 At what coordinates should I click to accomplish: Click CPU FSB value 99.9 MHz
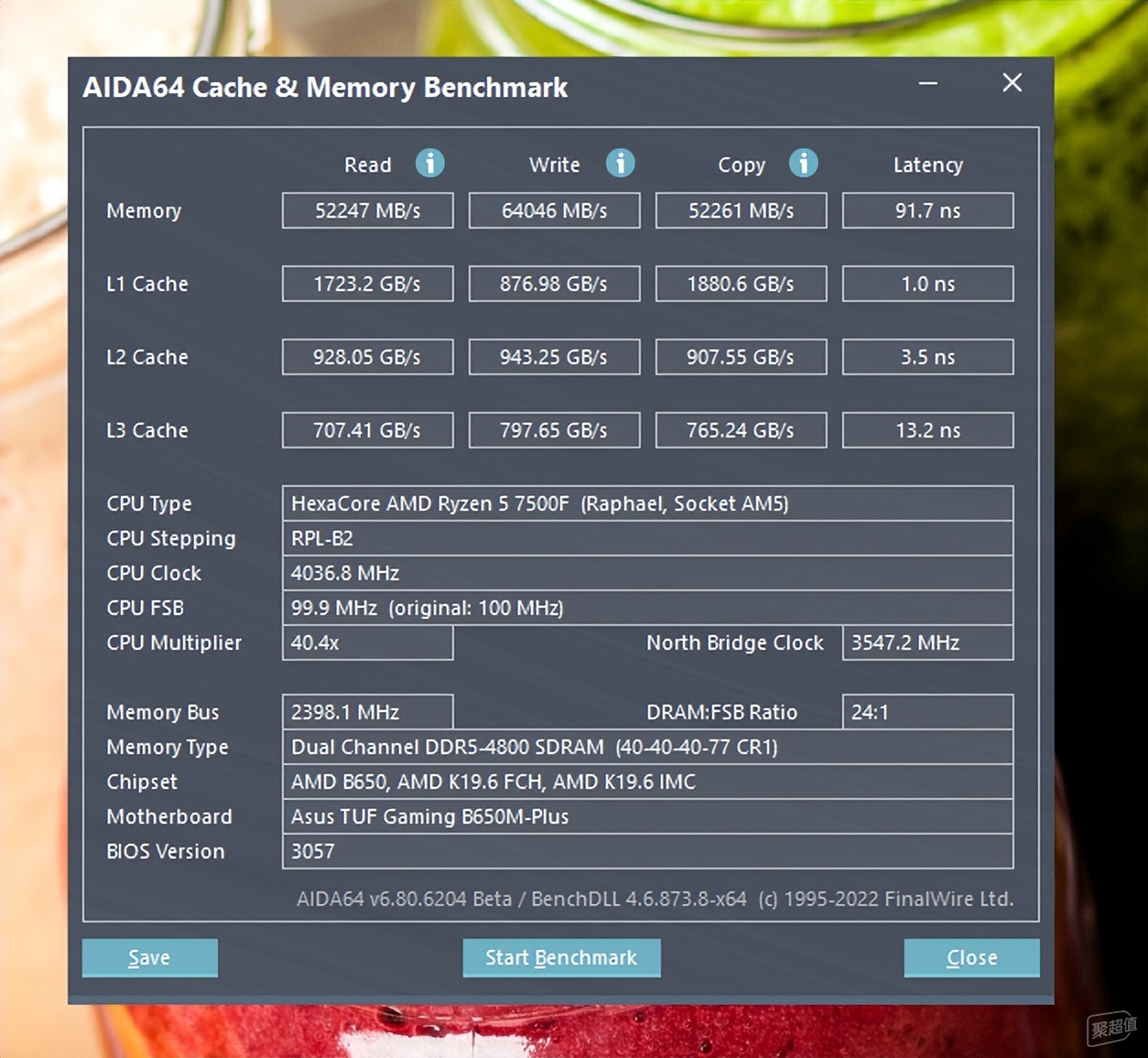pos(648,608)
